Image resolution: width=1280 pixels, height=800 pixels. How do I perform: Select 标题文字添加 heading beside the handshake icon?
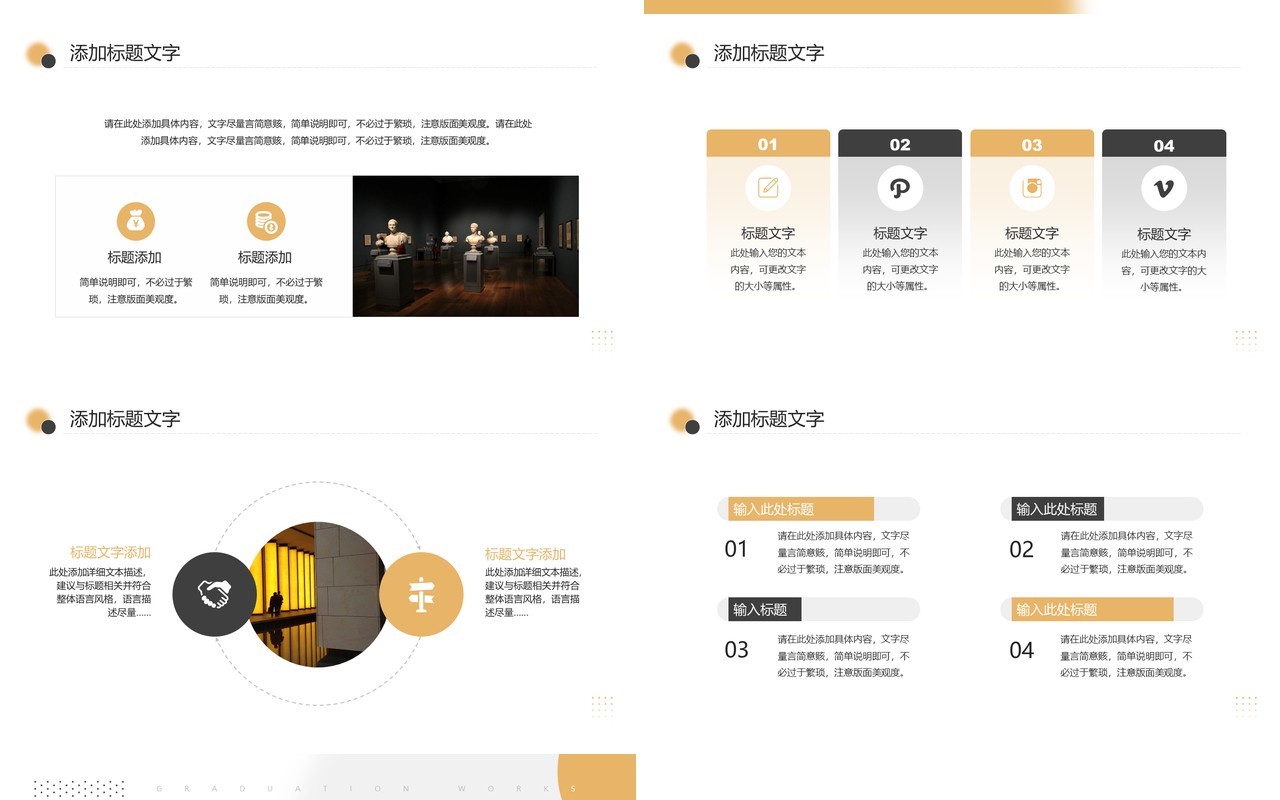coord(110,552)
